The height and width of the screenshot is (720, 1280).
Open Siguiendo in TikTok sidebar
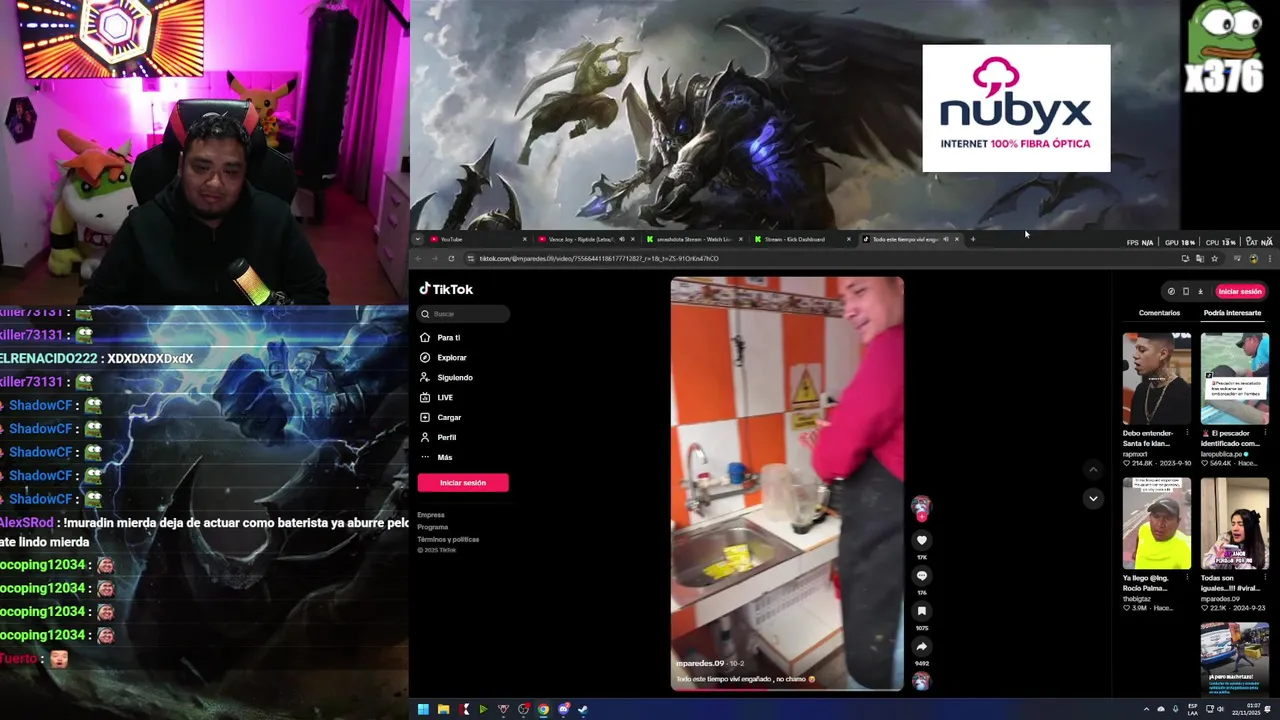pyautogui.click(x=447, y=378)
